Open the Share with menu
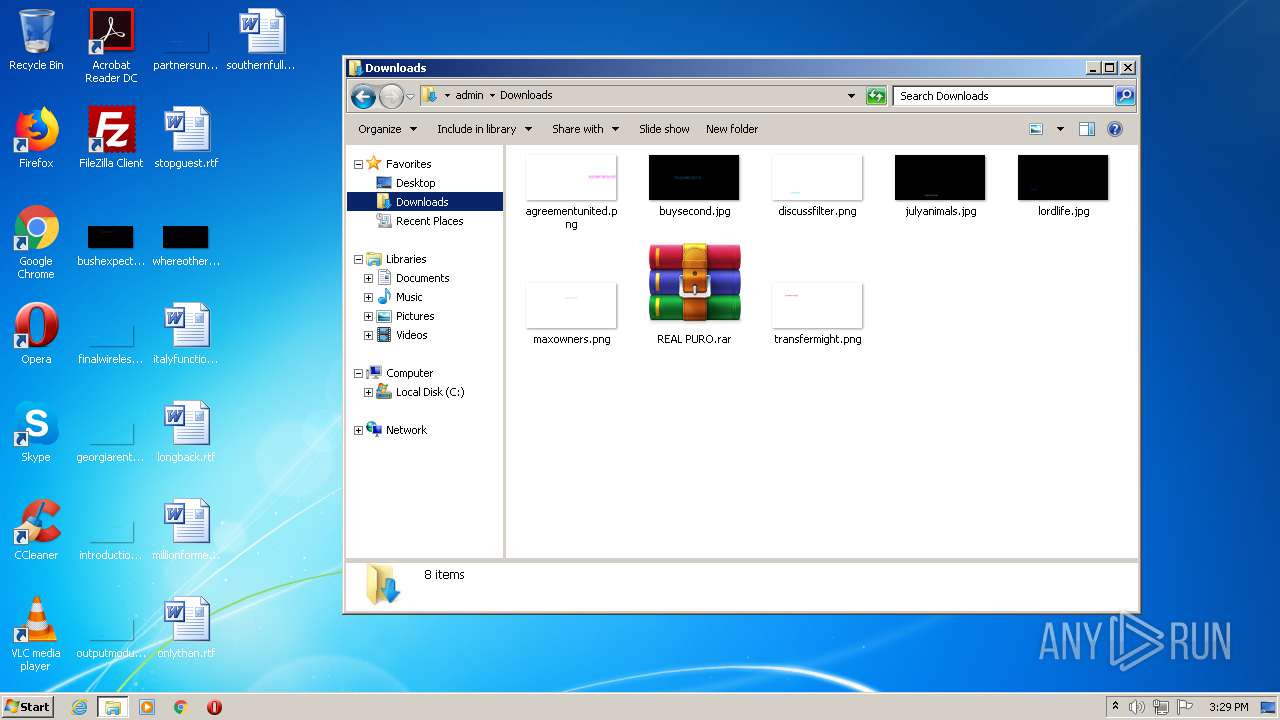 (585, 129)
